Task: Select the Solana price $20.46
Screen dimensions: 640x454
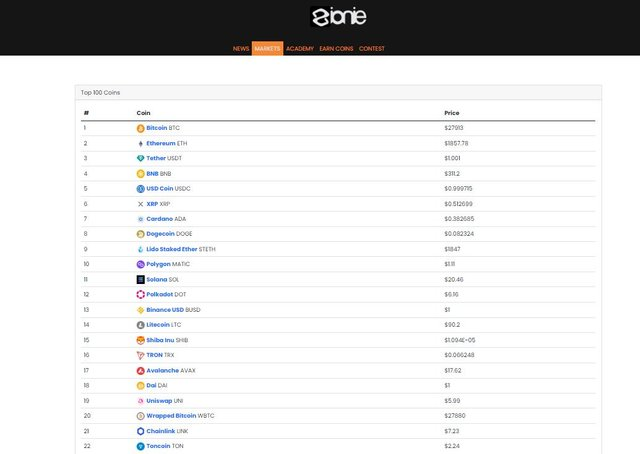Action: [454, 279]
